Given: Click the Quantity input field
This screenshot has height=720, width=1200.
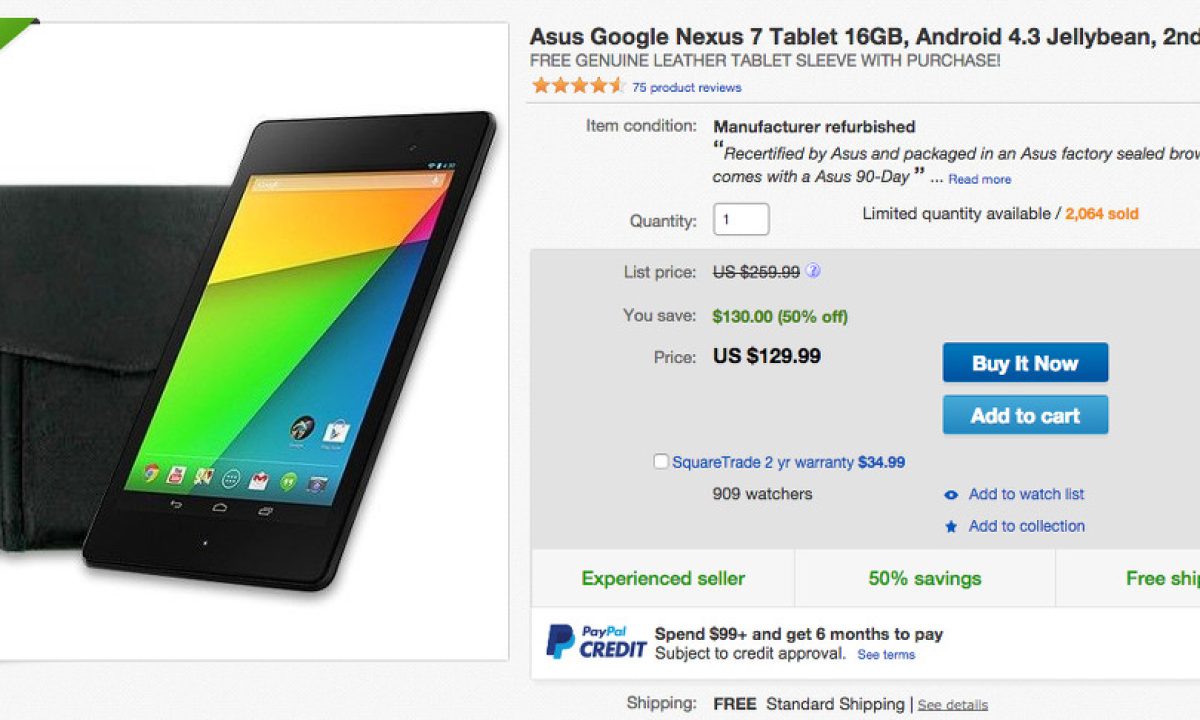Looking at the screenshot, I should tap(740, 219).
